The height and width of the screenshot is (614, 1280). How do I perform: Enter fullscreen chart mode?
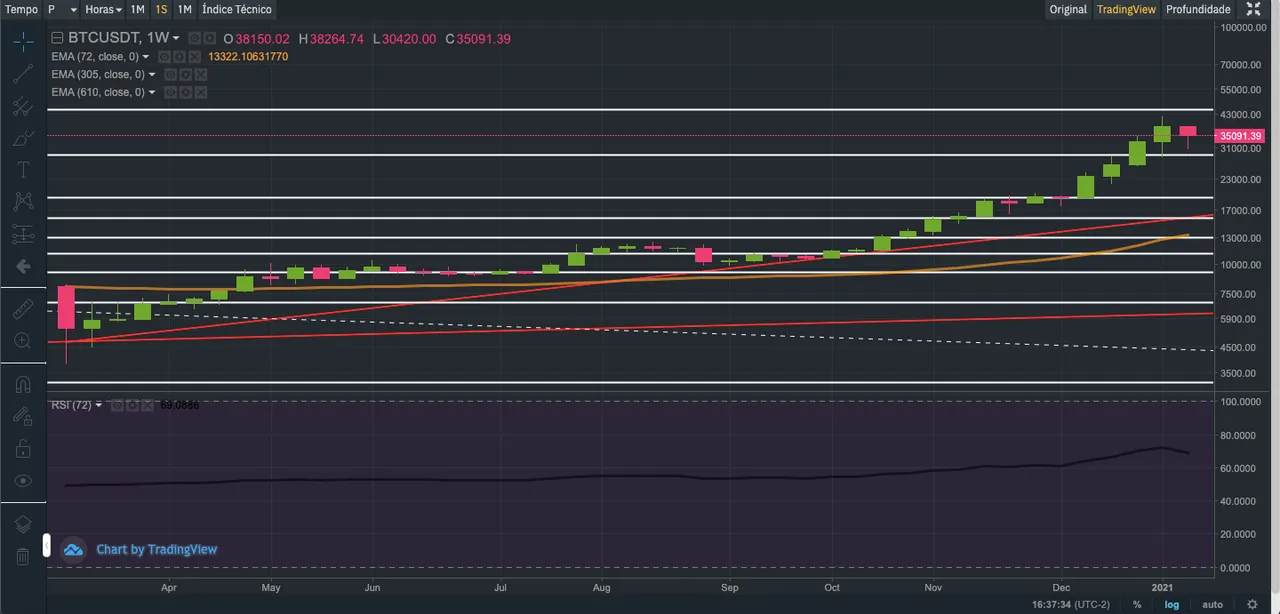1254,9
